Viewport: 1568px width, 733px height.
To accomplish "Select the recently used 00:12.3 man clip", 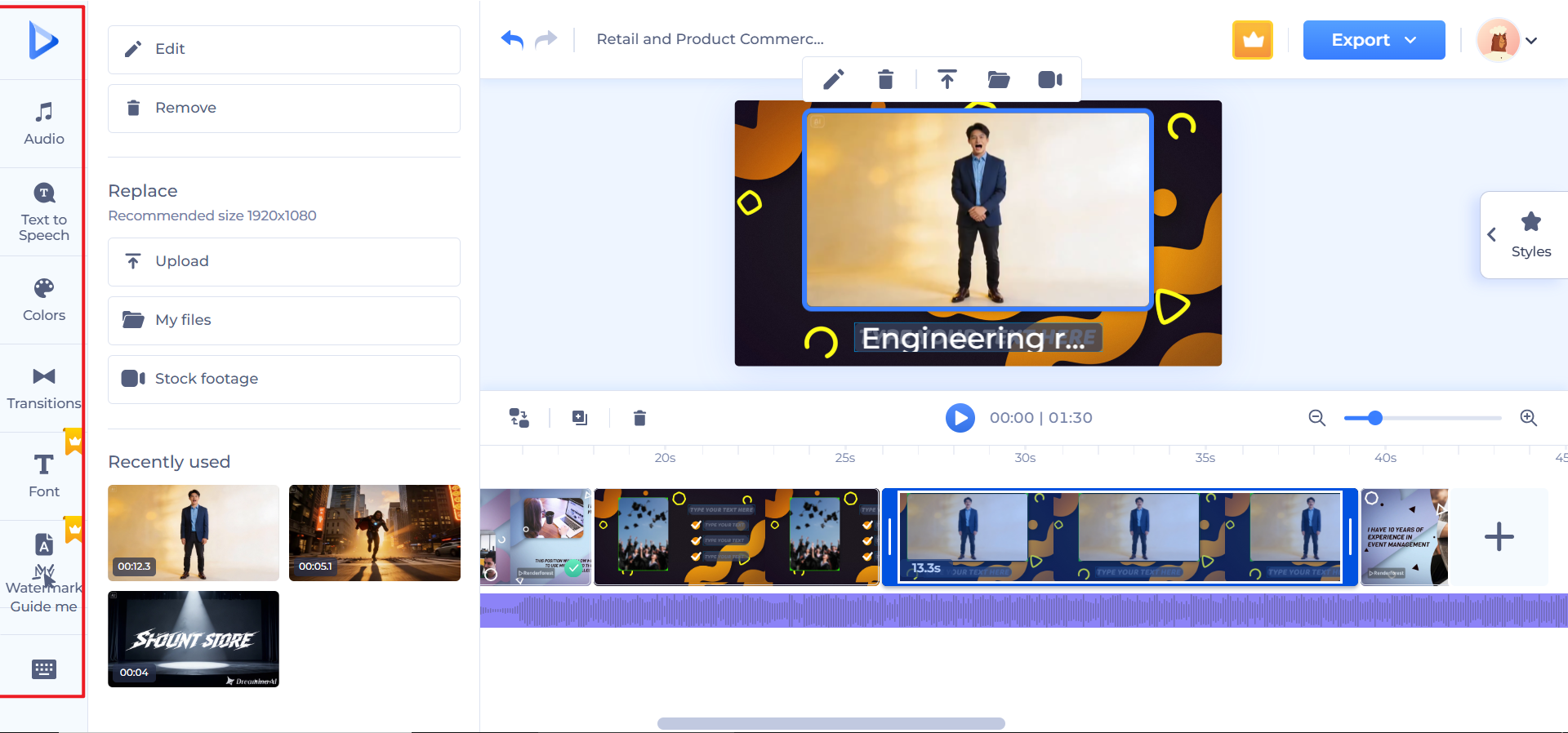I will coord(194,533).
